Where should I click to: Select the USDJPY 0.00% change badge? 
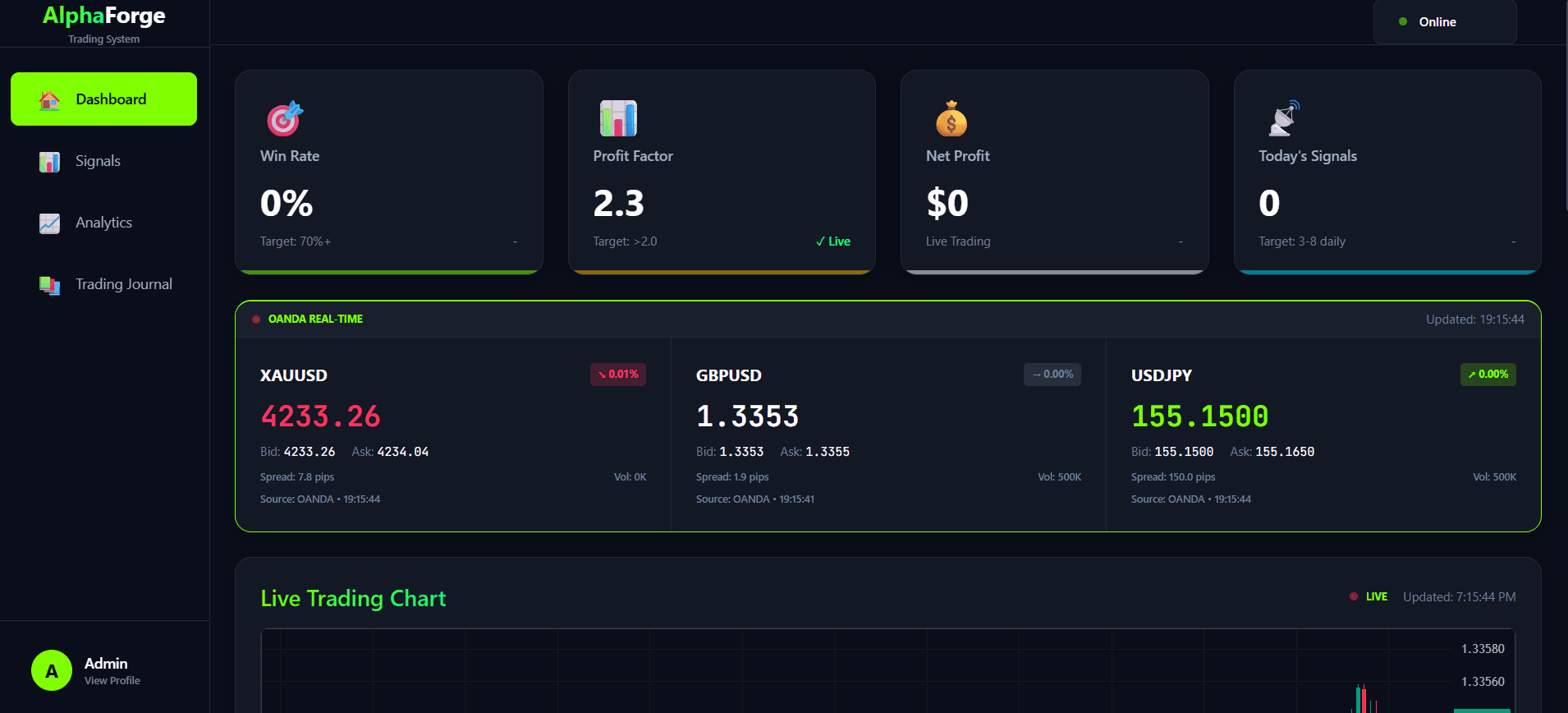1488,375
